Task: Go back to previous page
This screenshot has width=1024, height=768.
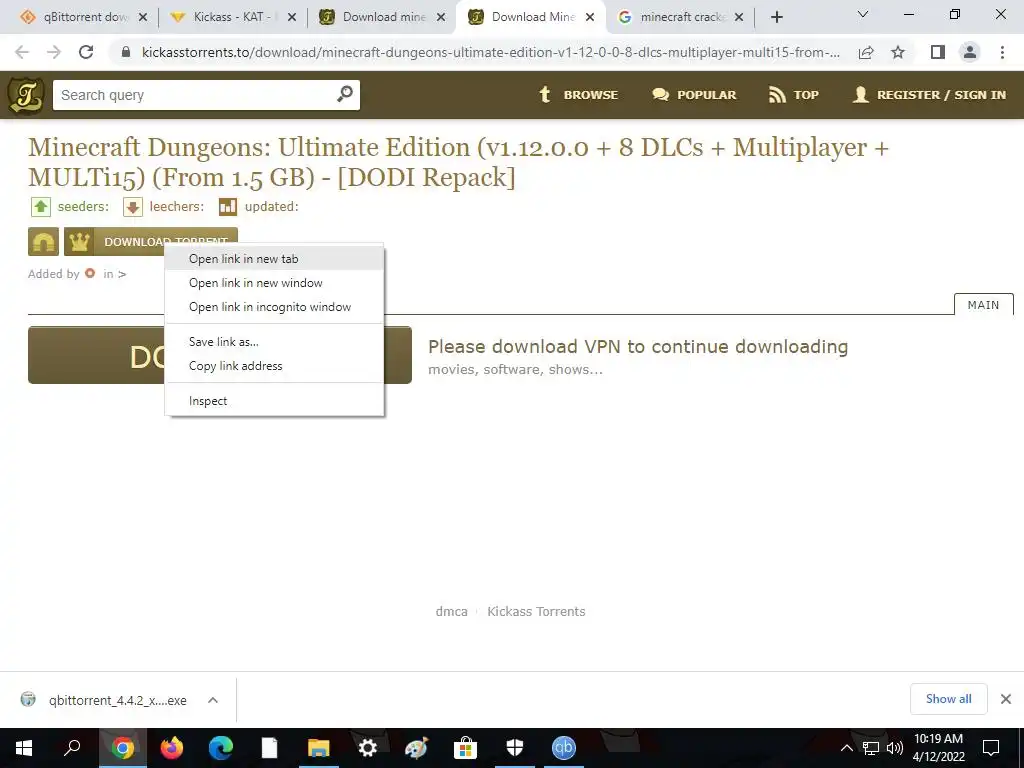Action: click(x=22, y=52)
